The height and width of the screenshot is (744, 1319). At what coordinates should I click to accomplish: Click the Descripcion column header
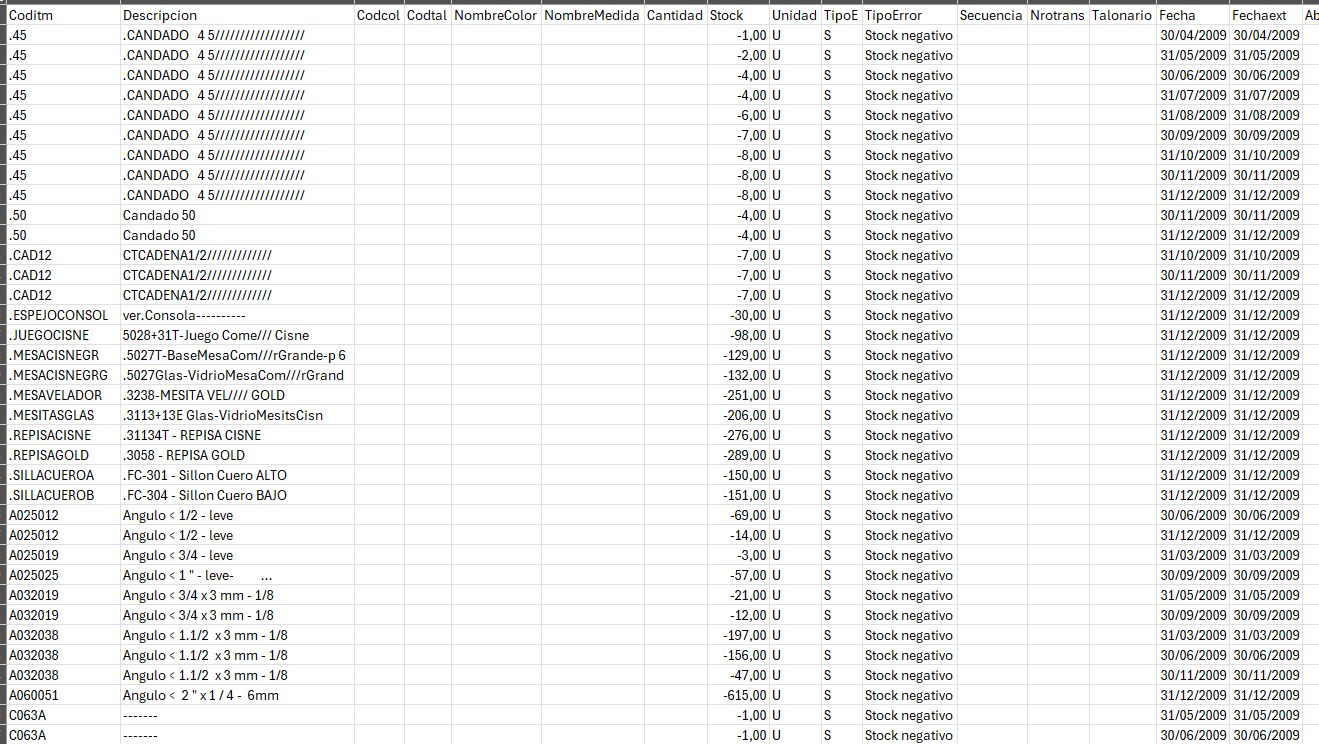tap(237, 15)
